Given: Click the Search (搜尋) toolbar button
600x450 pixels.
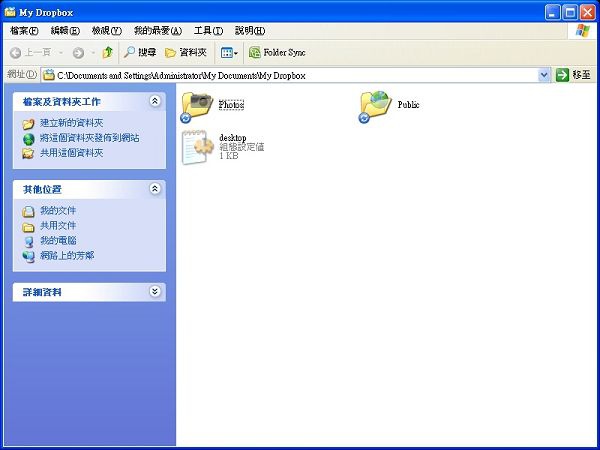Looking at the screenshot, I should 140,52.
